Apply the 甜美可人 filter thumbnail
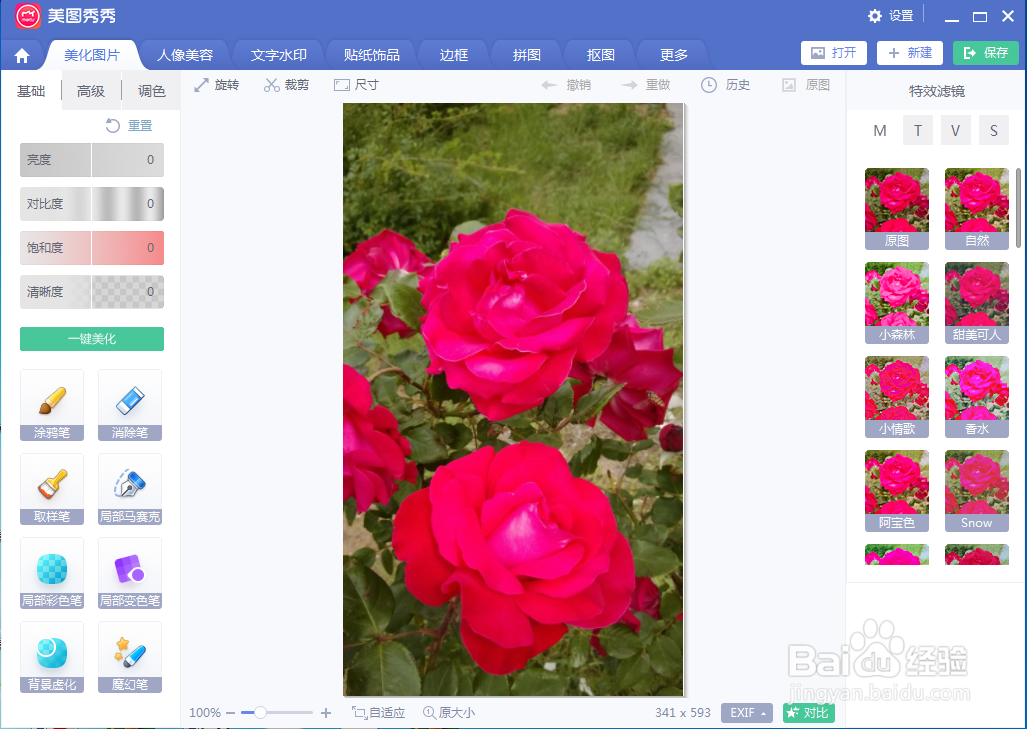Screen dimensions: 1027x729 tap(977, 303)
